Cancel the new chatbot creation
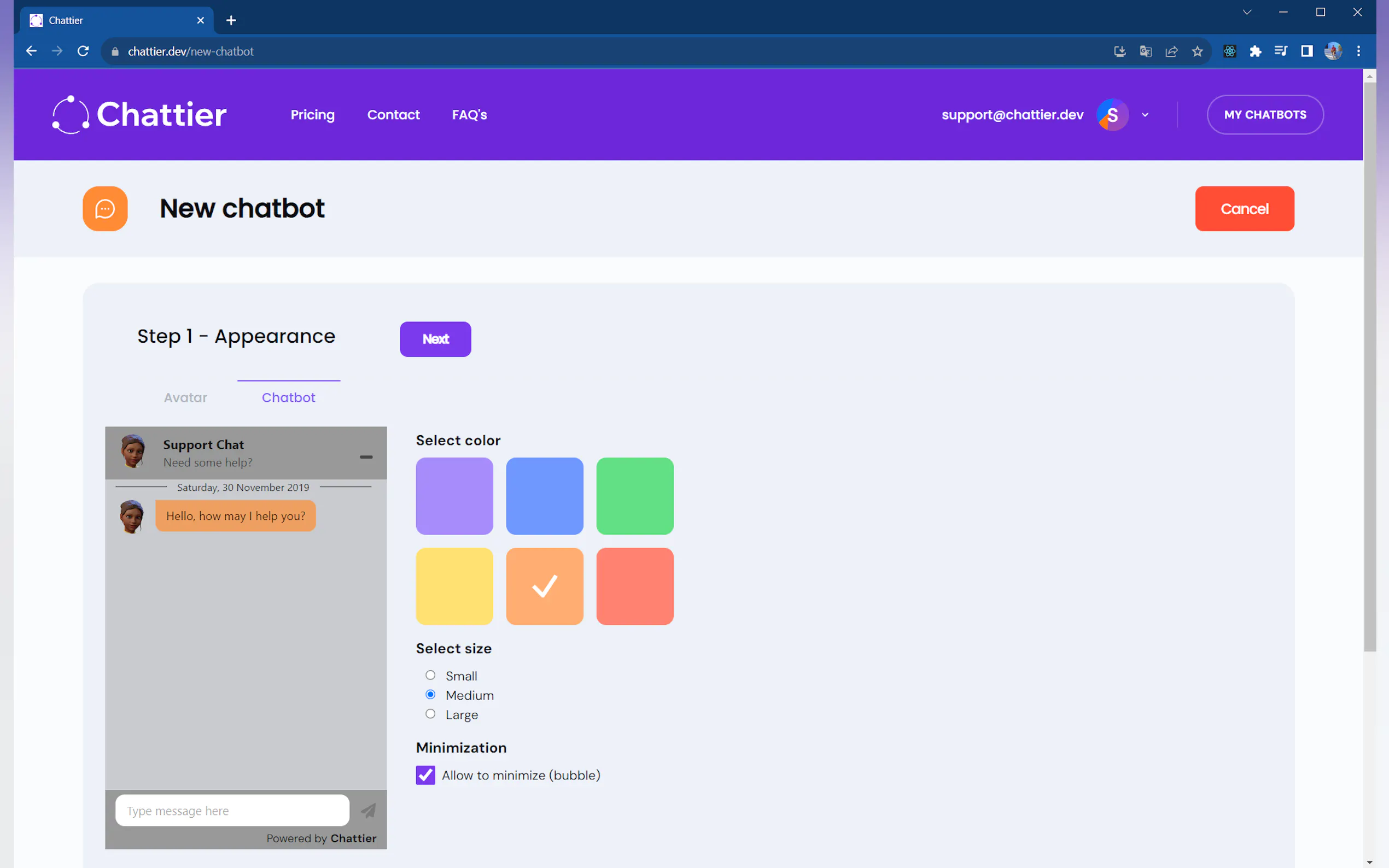 point(1244,208)
